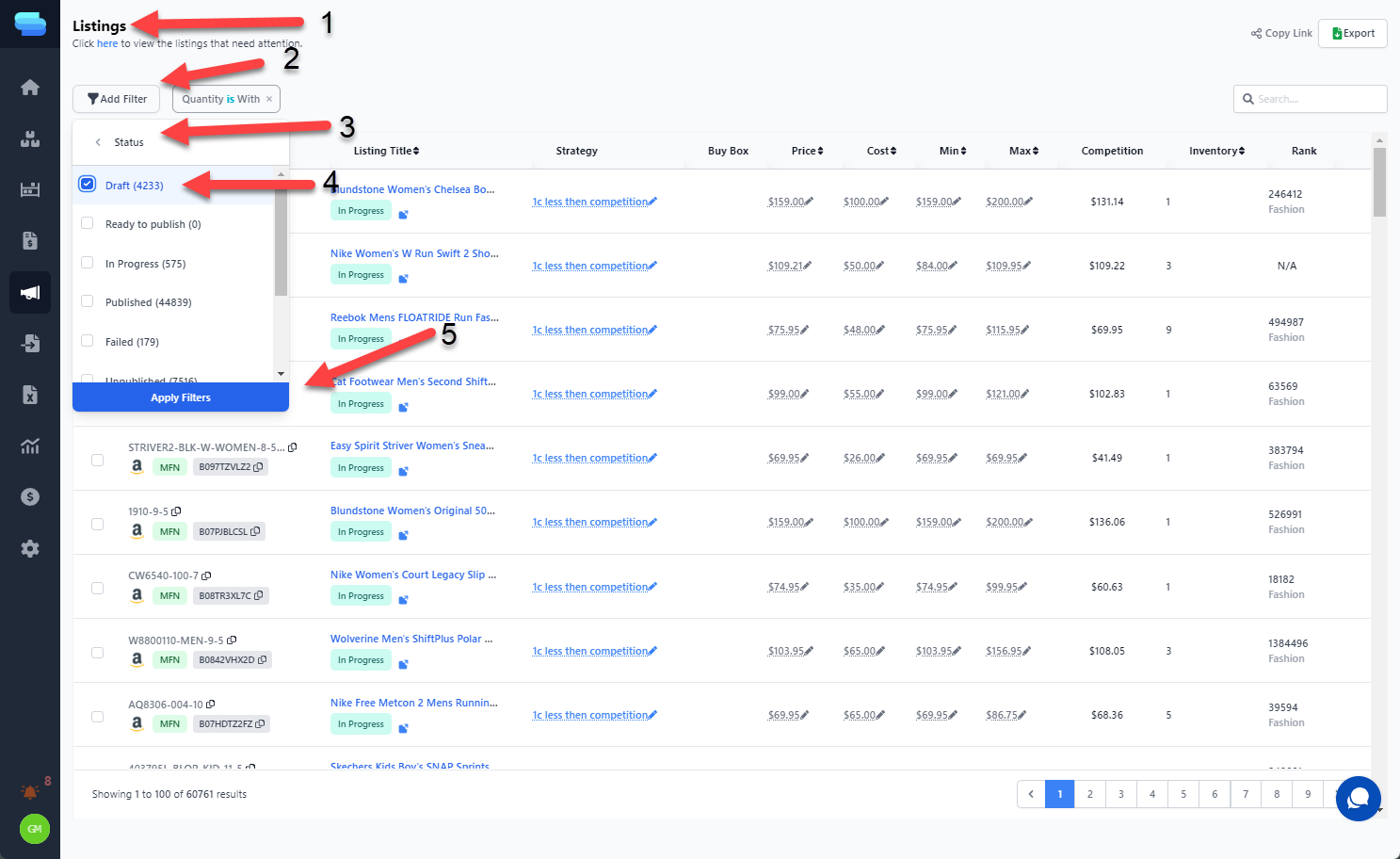Viewport: 1400px width, 859px height.
Task: Sort by Cost column
Action: tap(882, 151)
